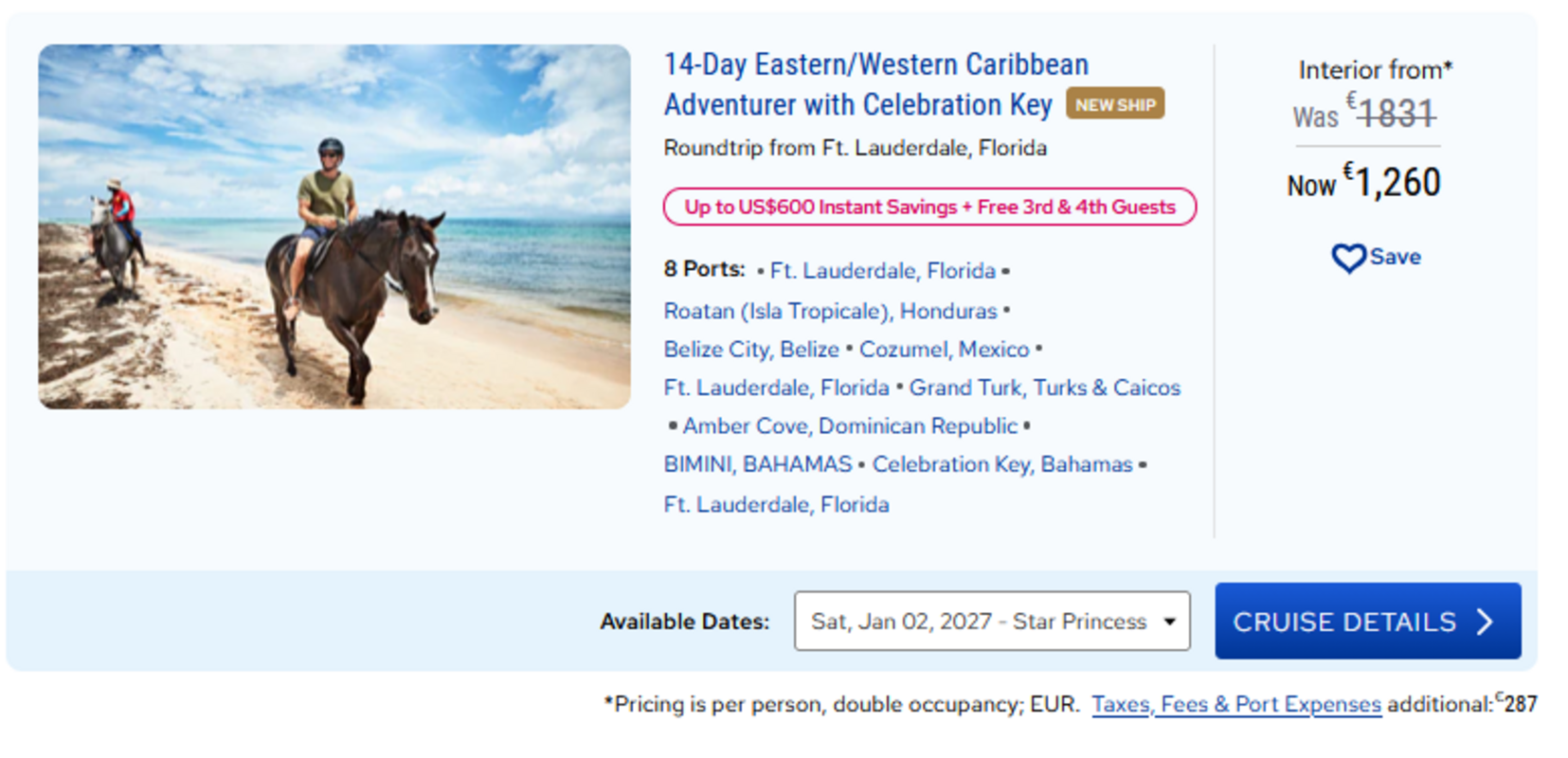Click the US$600 Instant Savings promo pill

click(x=929, y=207)
